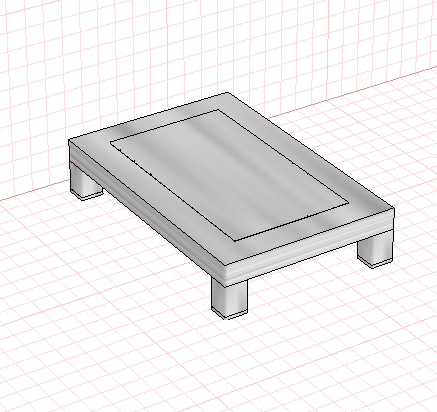
Task: Select the front-left side edge of the tabletop
Action: tap(147, 213)
